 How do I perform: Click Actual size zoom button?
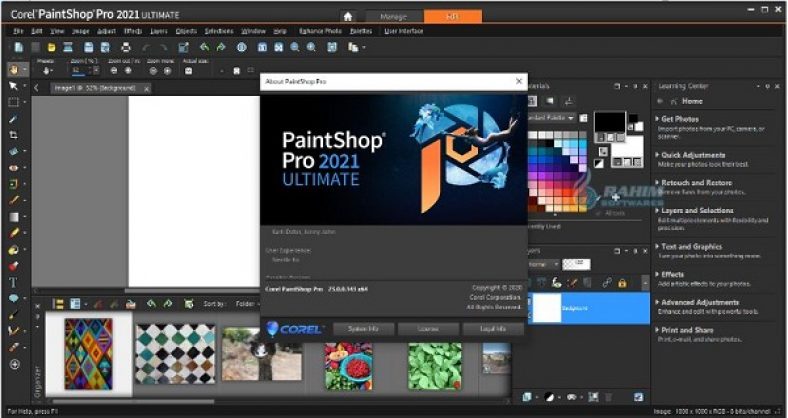(x=188, y=71)
